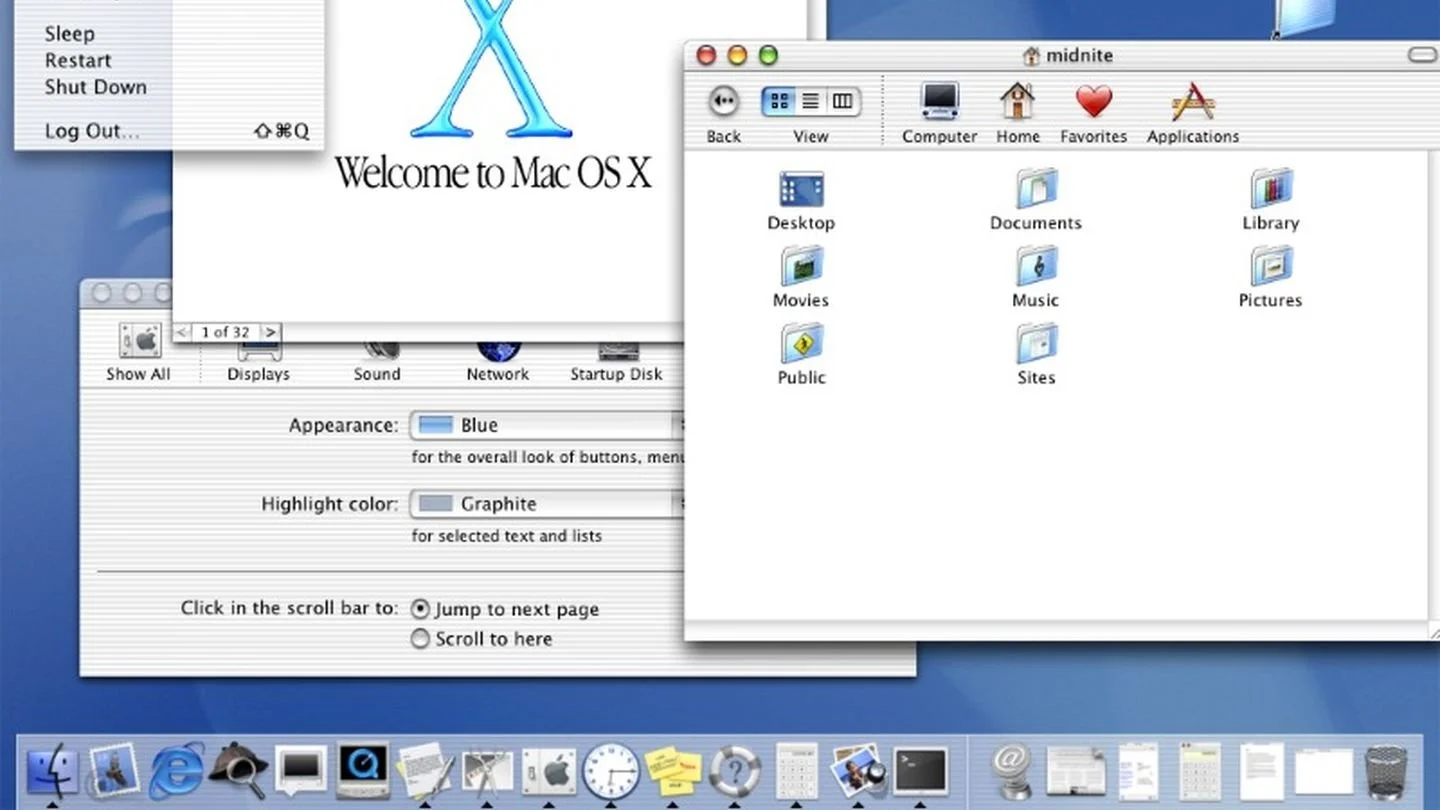
Task: Toggle Finder toolbar with pill button
Action: point(1421,55)
